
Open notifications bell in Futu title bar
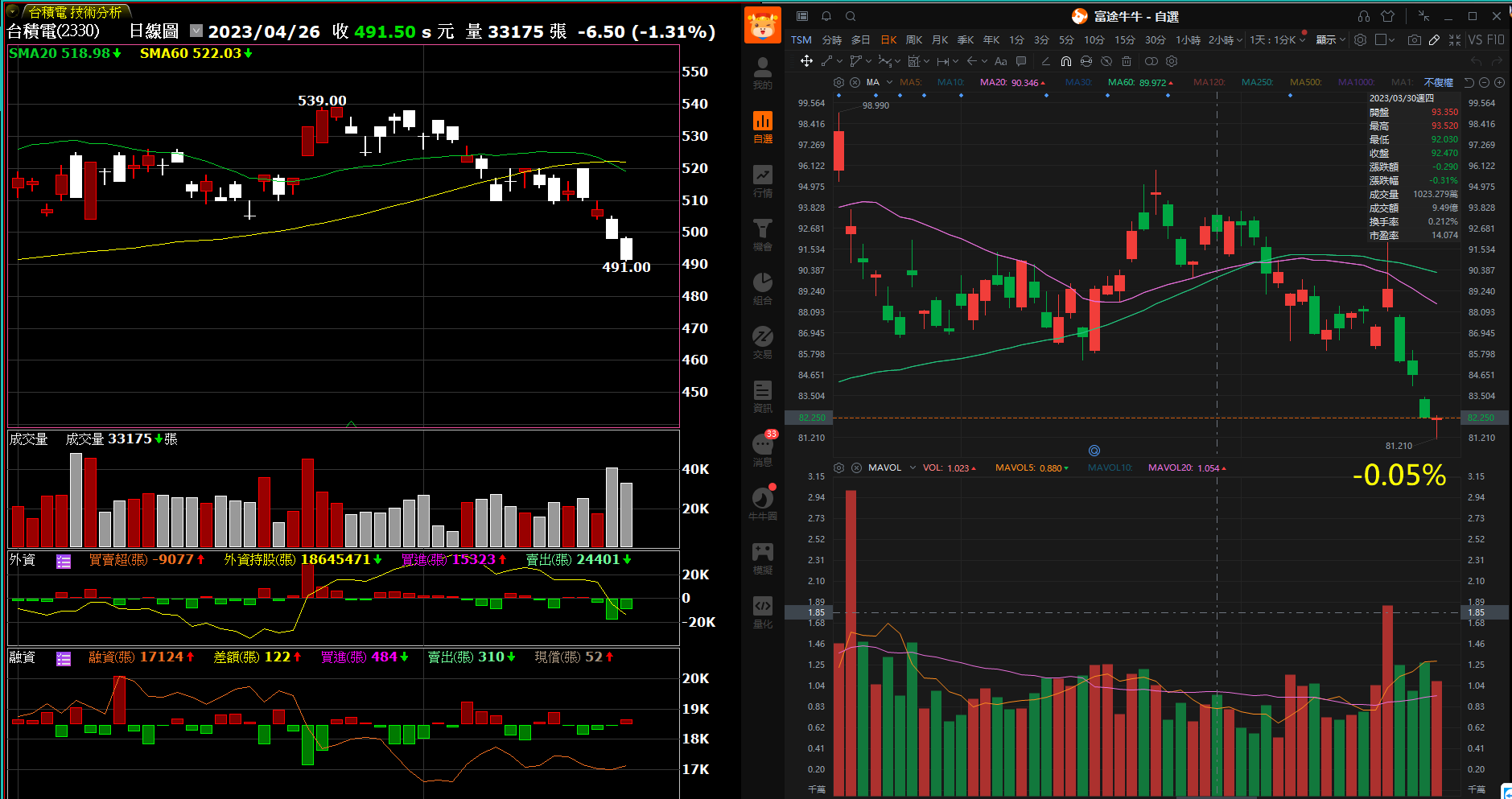pyautogui.click(x=826, y=16)
